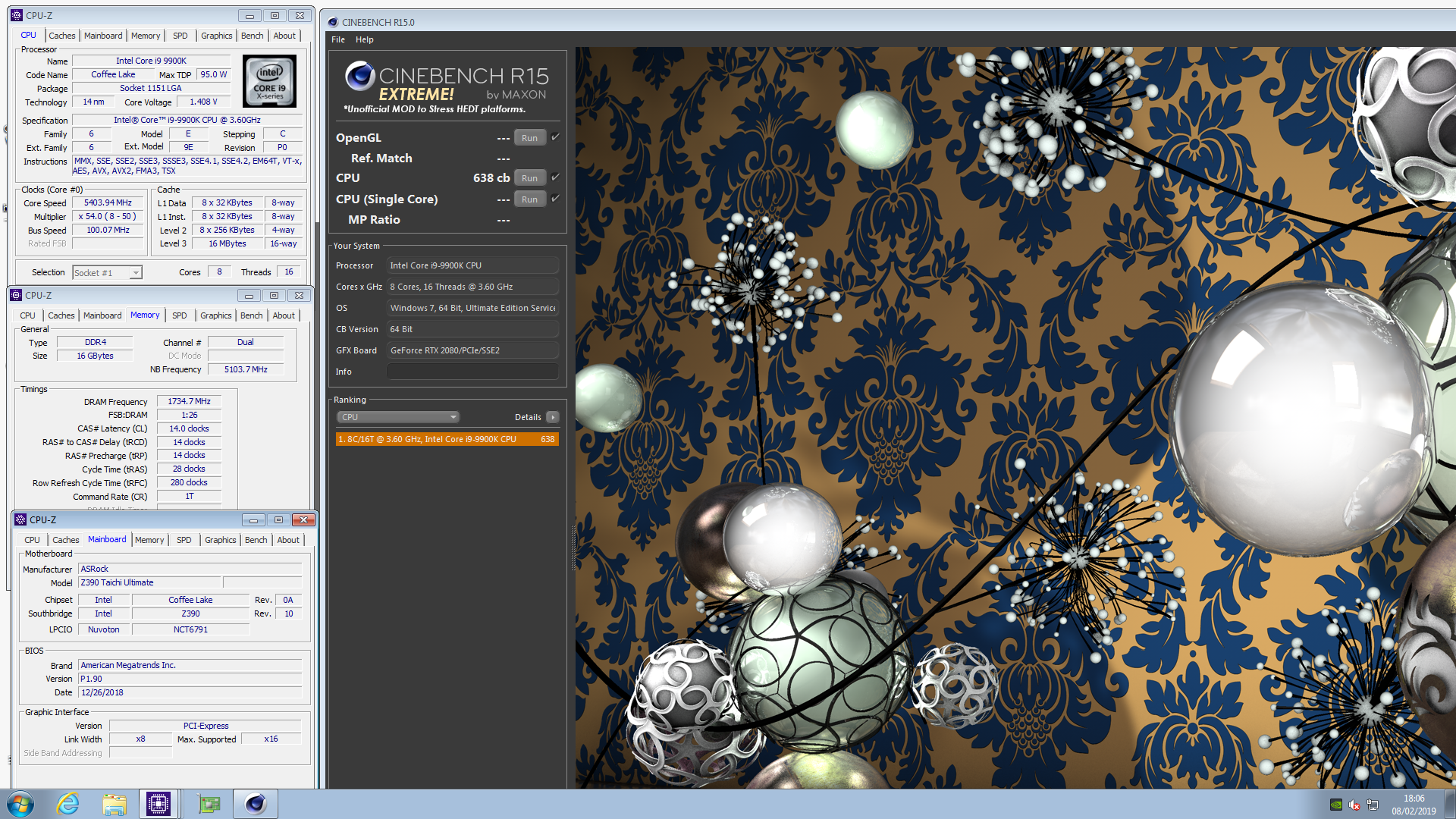1456x819 pixels.
Task: Click the memory size value 16 GBytes
Action: [95, 356]
